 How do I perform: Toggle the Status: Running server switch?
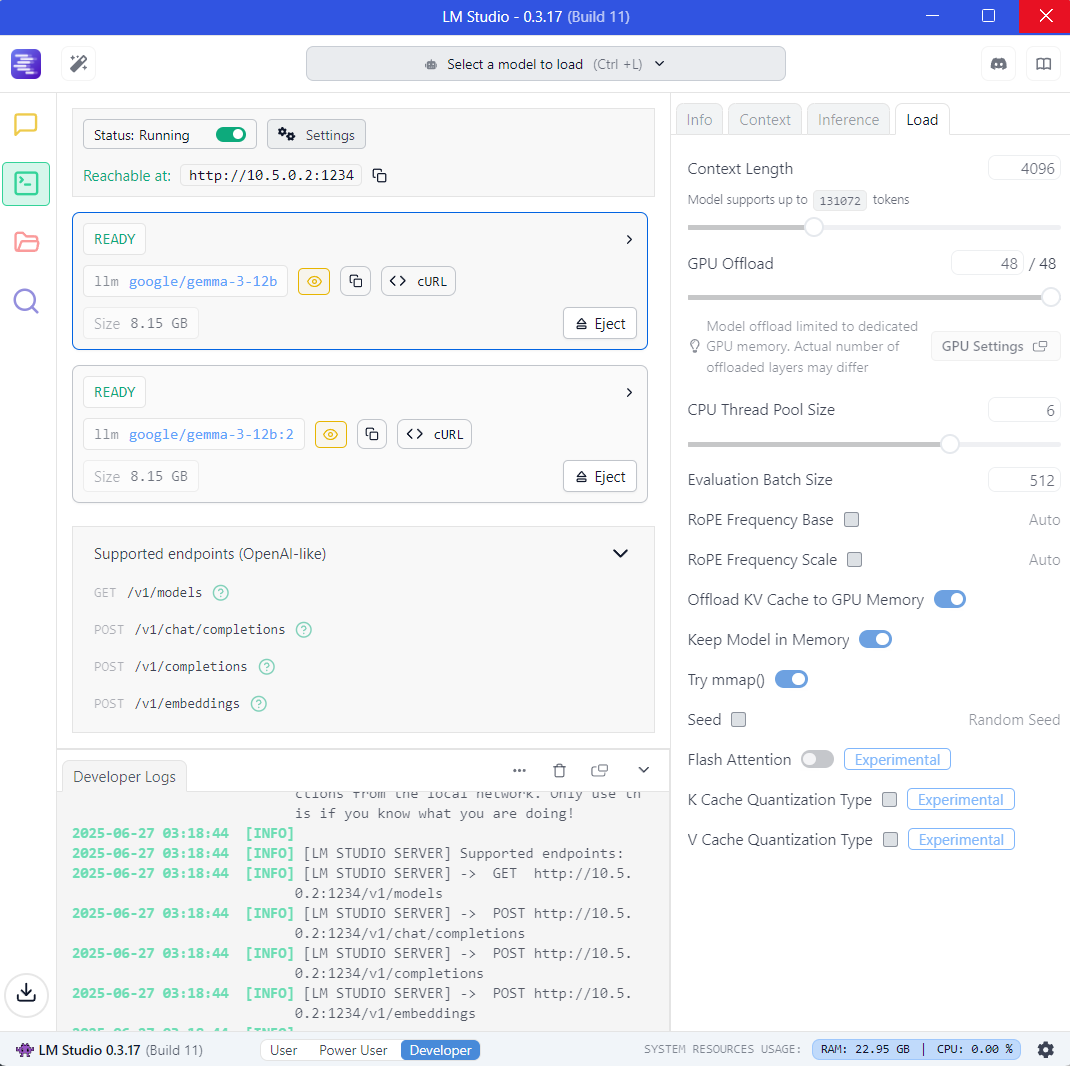point(231,135)
